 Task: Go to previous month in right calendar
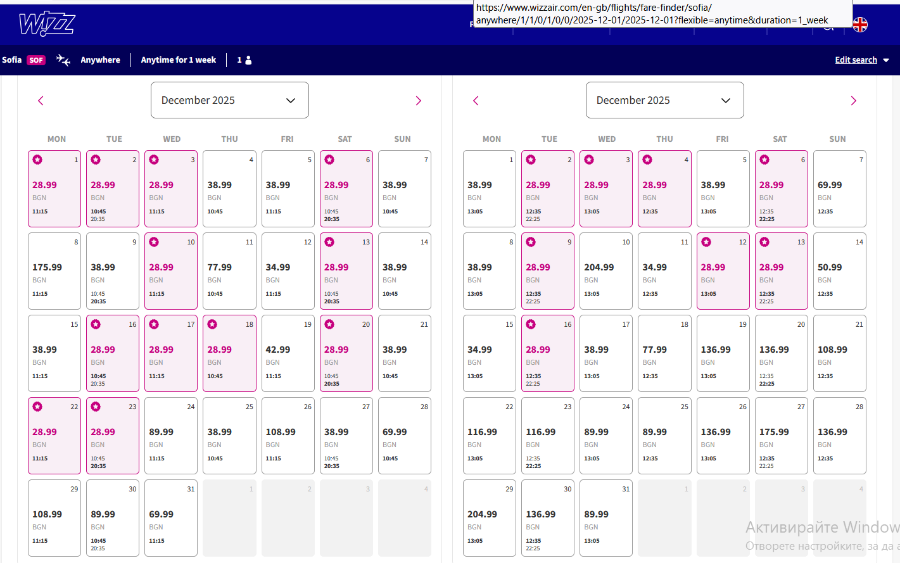click(476, 100)
